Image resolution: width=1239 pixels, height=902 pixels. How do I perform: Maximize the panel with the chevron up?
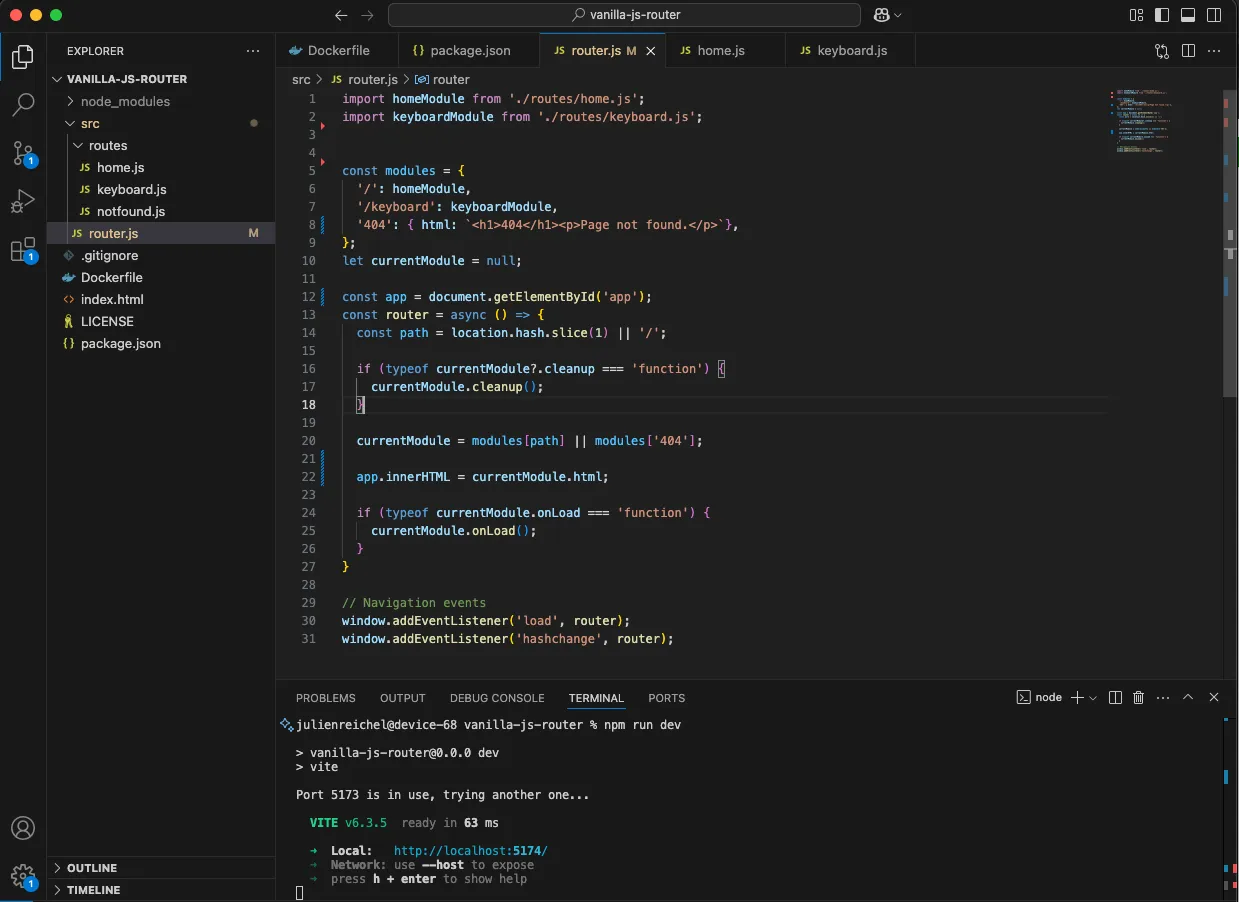pos(1188,698)
